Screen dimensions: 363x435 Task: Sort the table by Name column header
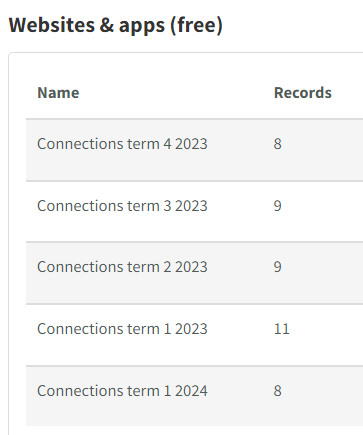(58, 93)
